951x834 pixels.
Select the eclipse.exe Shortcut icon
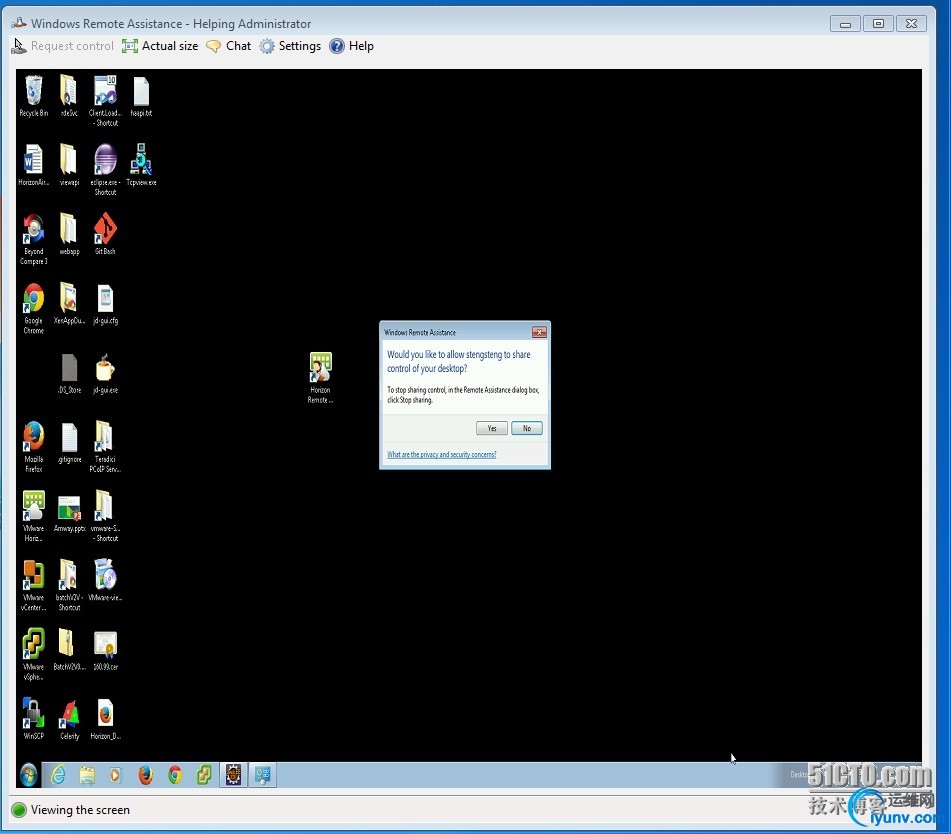point(106,169)
